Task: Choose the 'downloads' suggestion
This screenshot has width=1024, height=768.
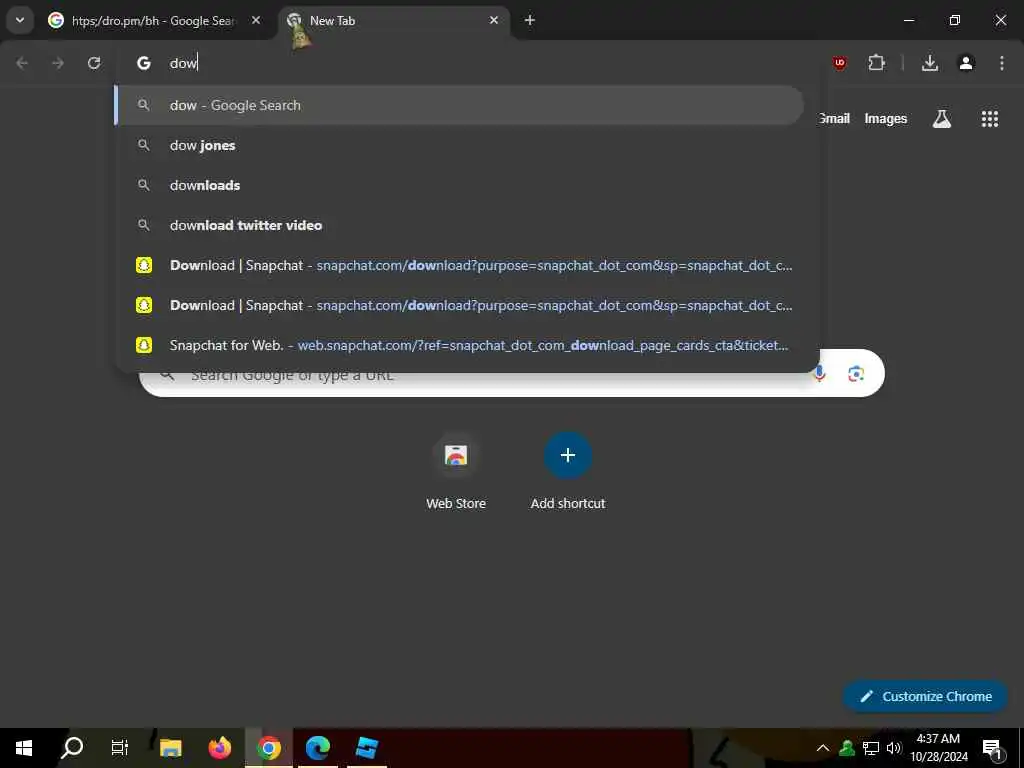Action: coord(459,185)
